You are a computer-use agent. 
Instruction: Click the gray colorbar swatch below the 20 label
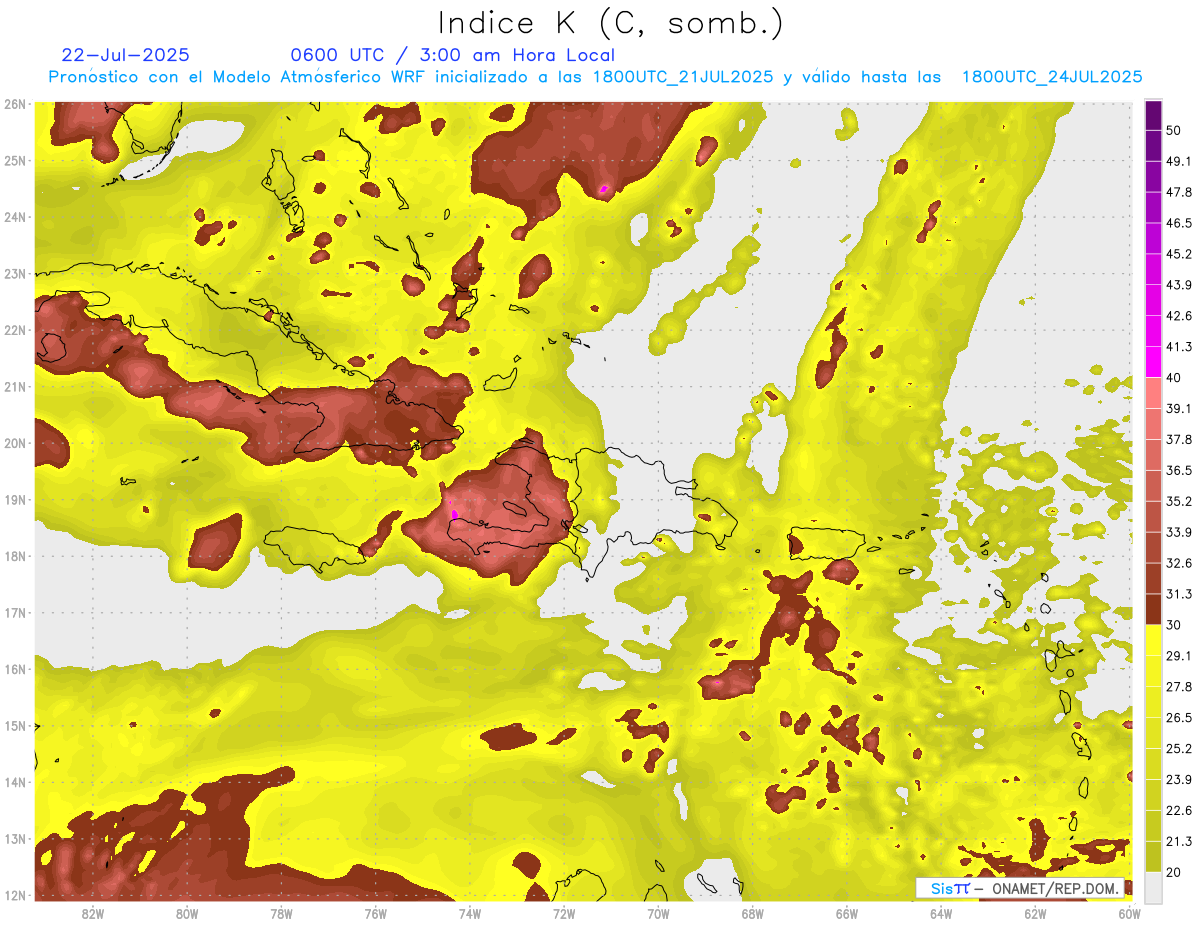click(1153, 888)
